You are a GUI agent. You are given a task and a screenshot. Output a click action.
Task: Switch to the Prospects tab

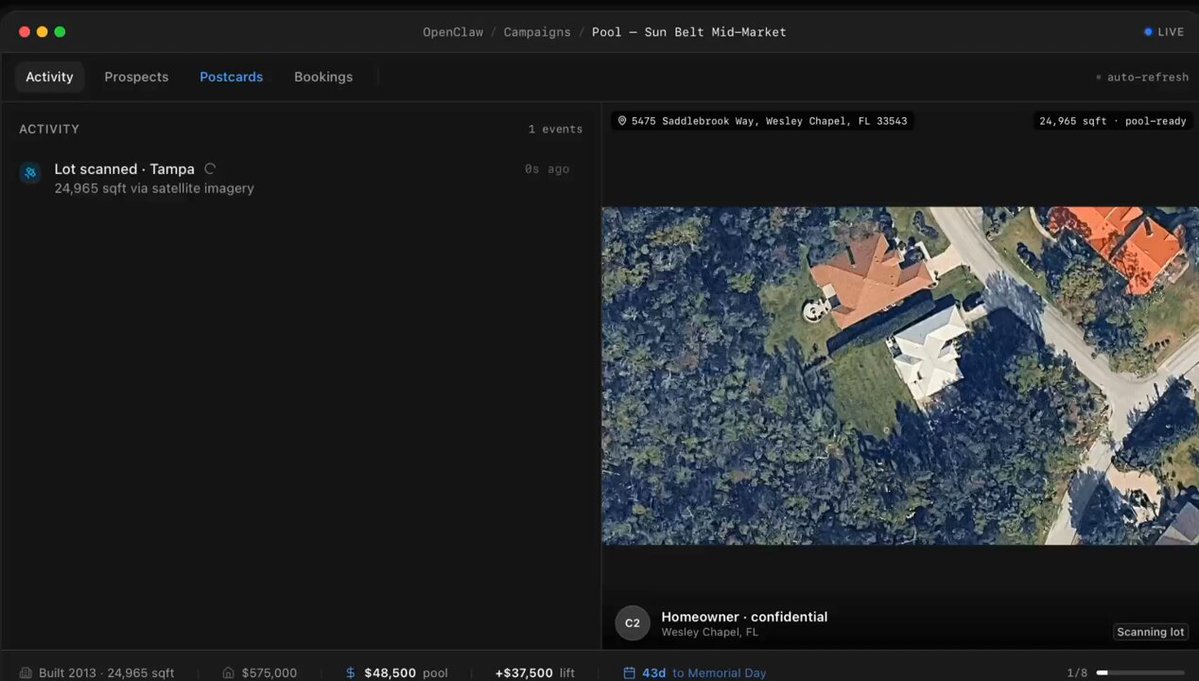tap(136, 76)
